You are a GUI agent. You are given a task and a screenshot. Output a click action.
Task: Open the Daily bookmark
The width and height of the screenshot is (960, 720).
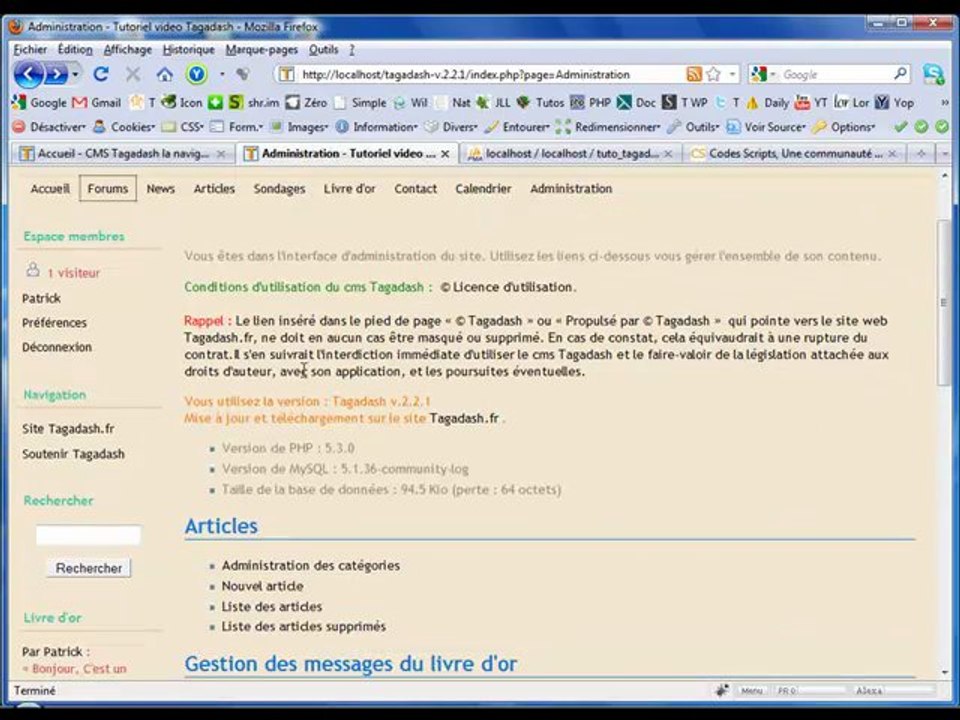pos(767,102)
